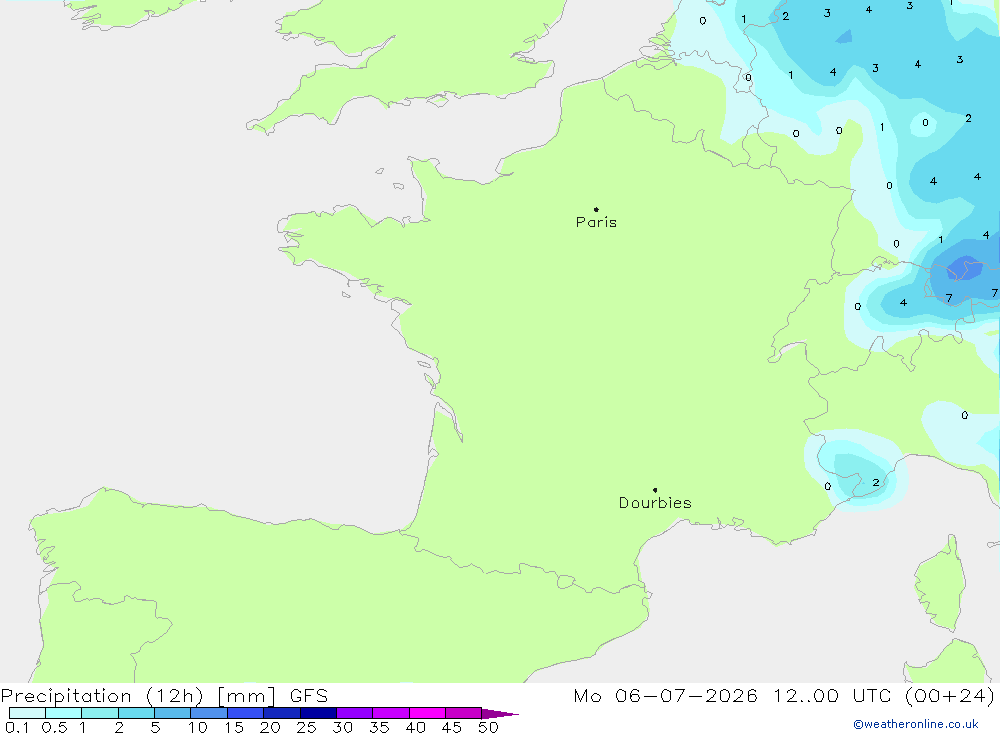Open the weatheronline.co.uk copyright link
The image size is (1000, 733).
[x=916, y=724]
